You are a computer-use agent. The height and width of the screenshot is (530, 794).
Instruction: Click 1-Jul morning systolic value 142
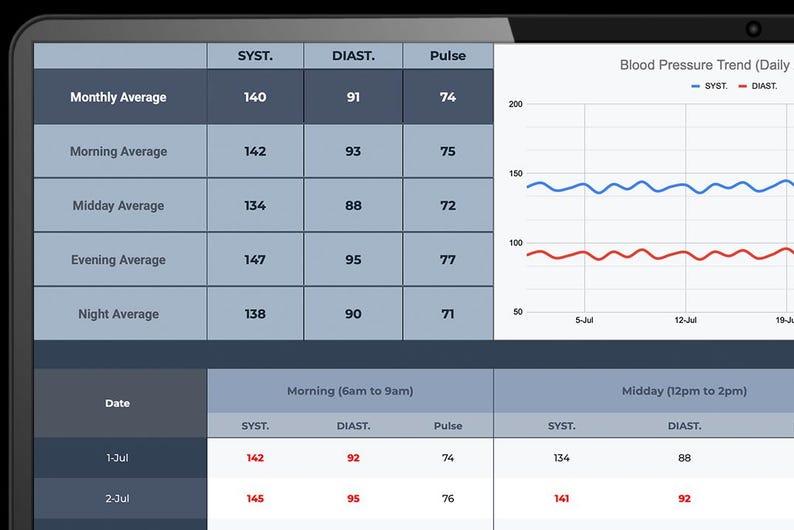tap(255, 458)
